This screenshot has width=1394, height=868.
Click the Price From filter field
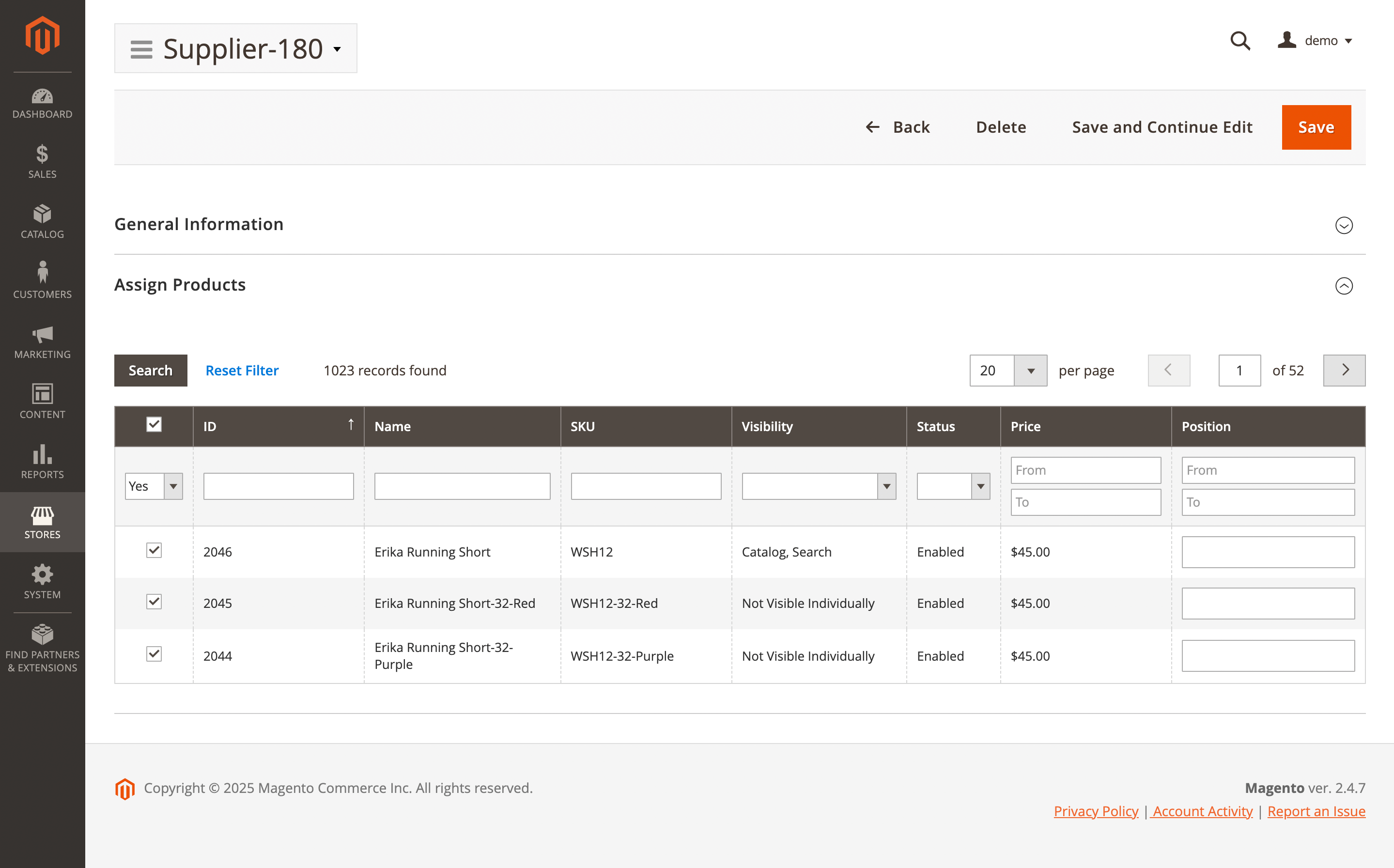click(x=1085, y=470)
